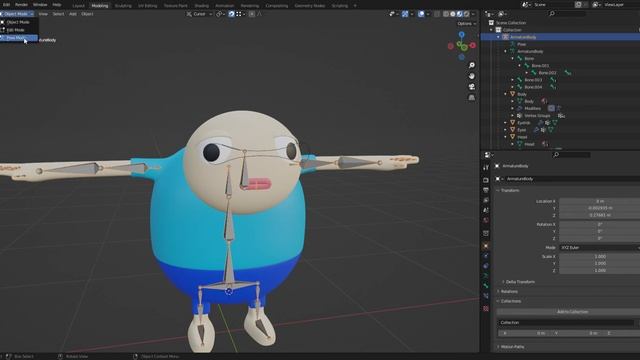Switch to the Rendering workspace tab

point(250,6)
